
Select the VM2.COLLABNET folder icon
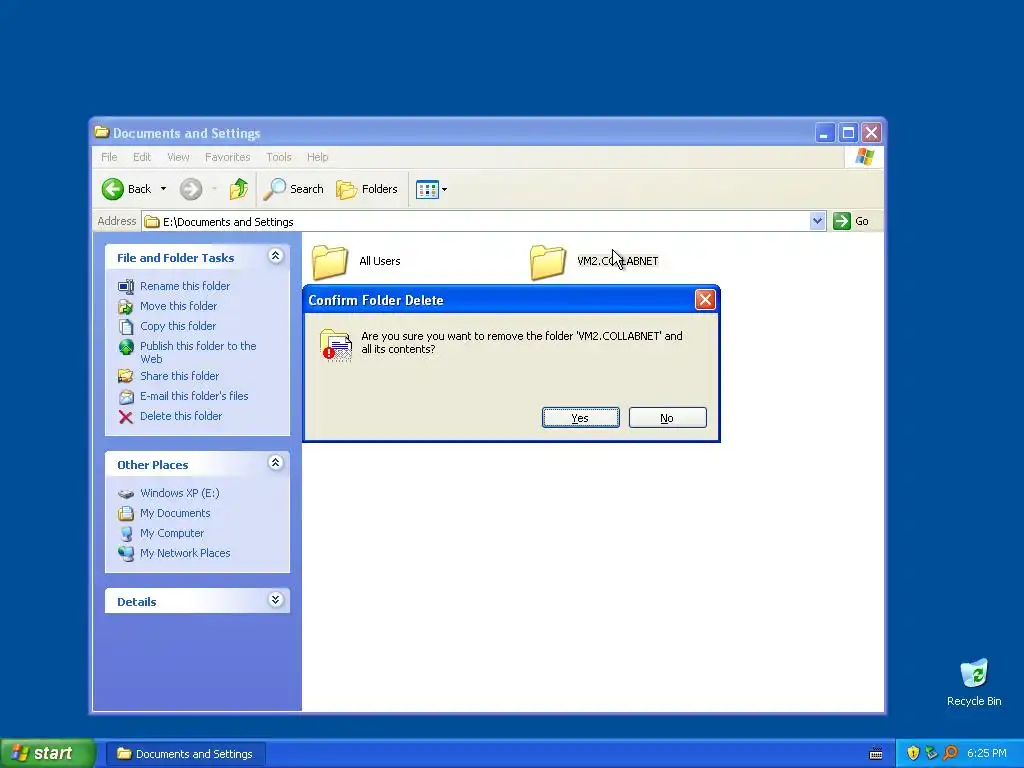[x=548, y=261]
